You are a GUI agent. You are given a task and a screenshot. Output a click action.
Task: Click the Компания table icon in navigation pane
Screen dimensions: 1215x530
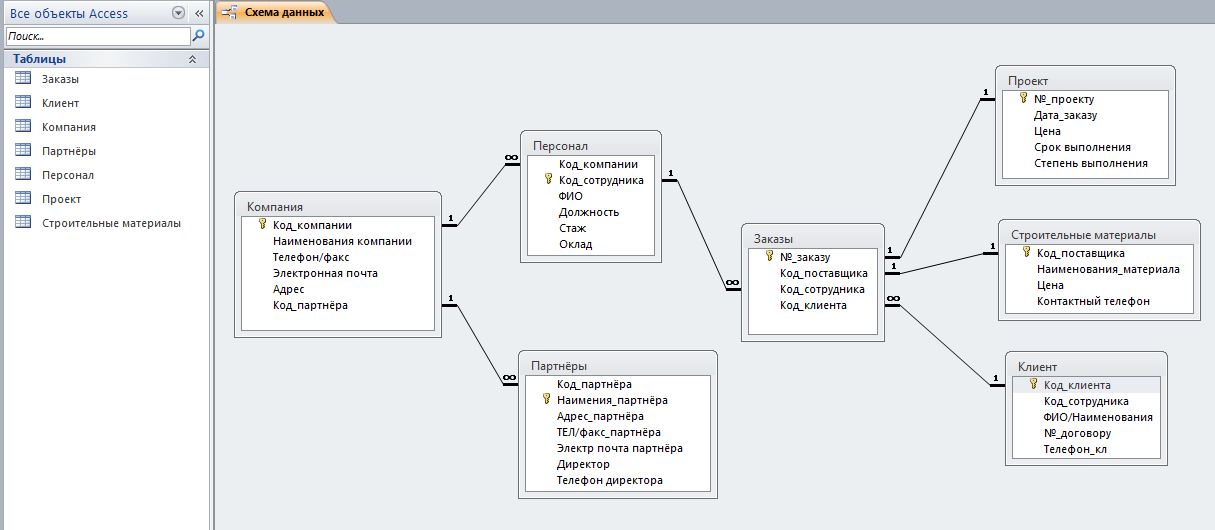23,127
